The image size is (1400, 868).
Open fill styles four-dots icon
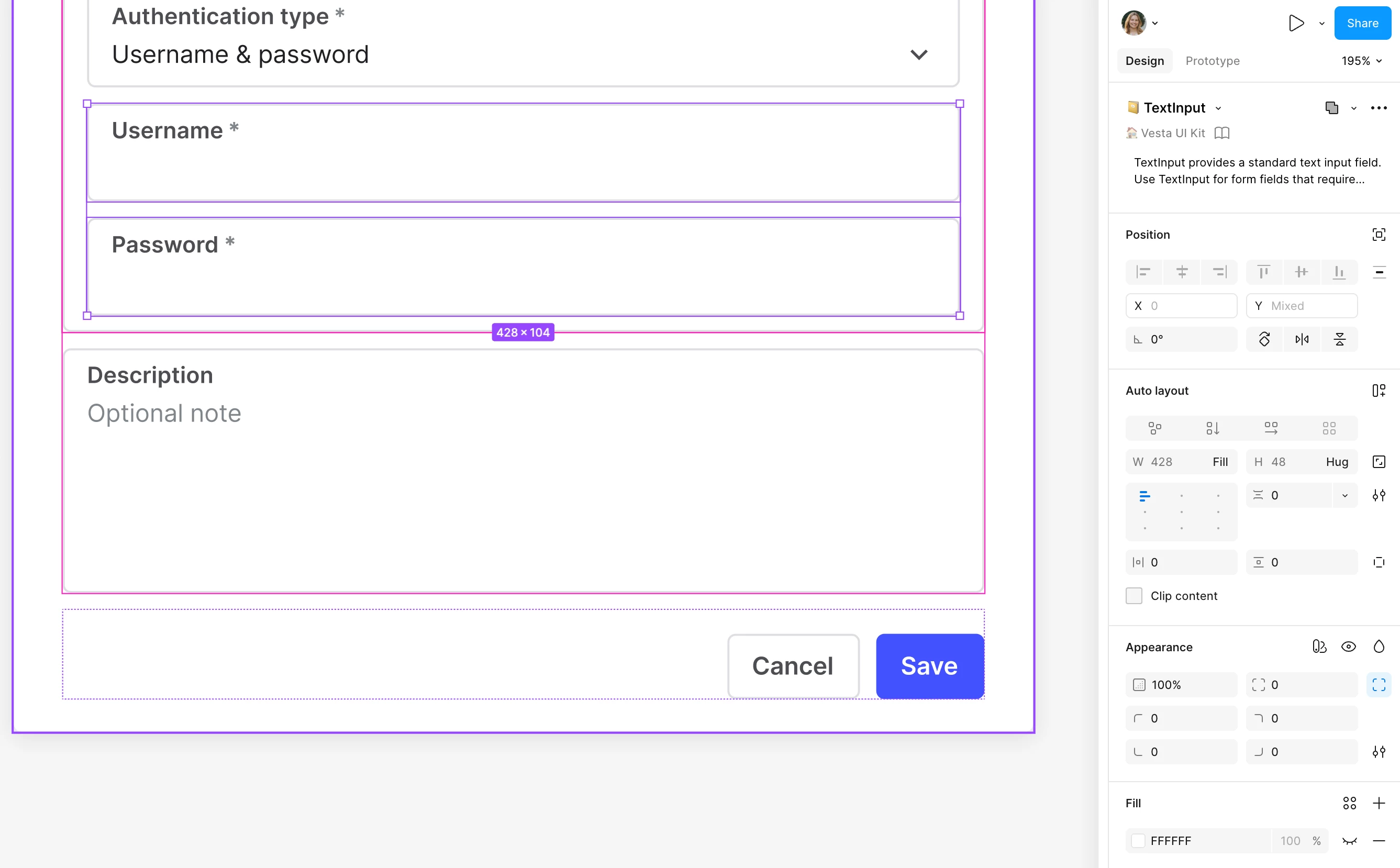[x=1350, y=803]
